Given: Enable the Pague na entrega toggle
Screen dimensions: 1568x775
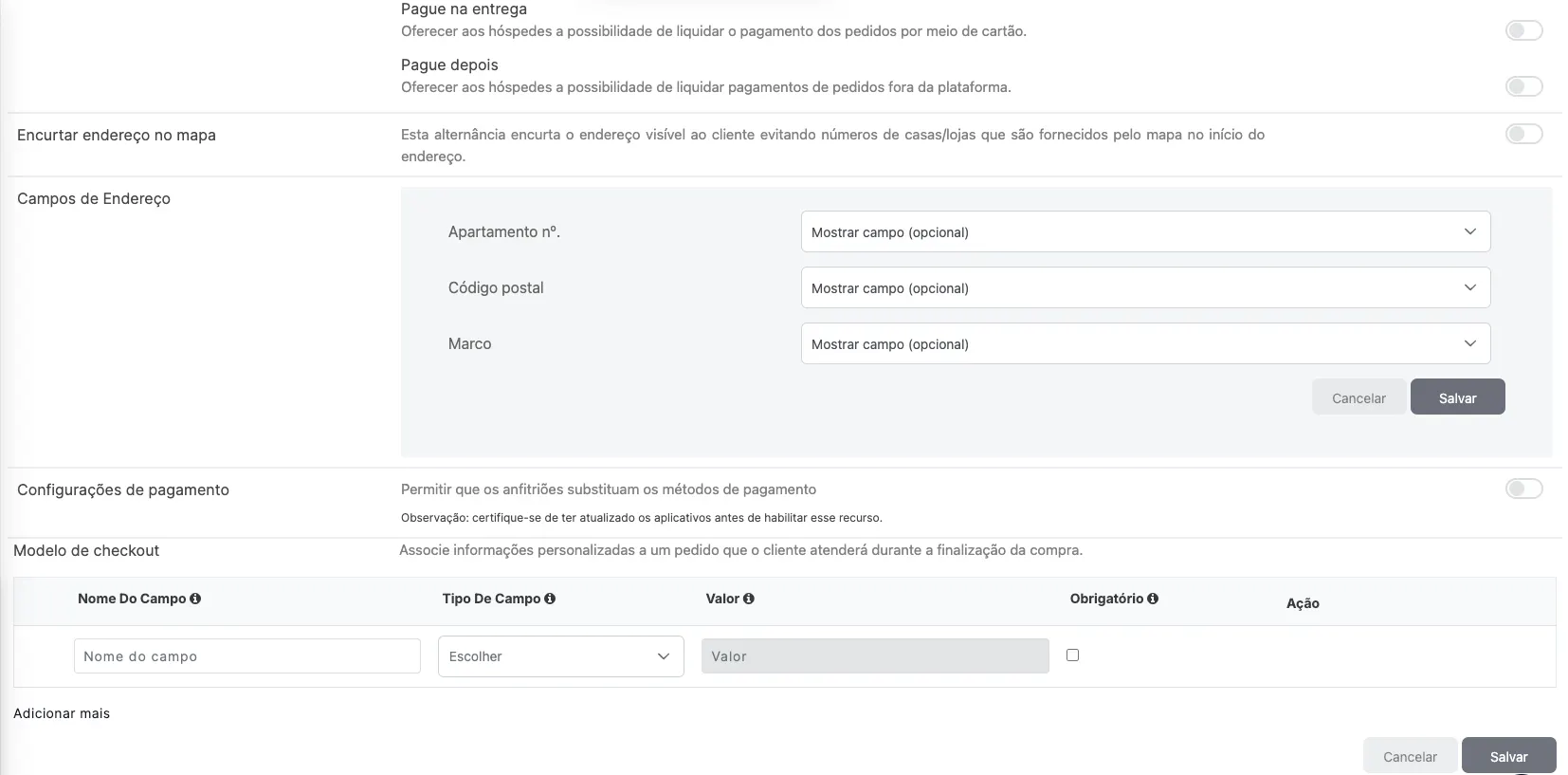Looking at the screenshot, I should point(1523,31).
